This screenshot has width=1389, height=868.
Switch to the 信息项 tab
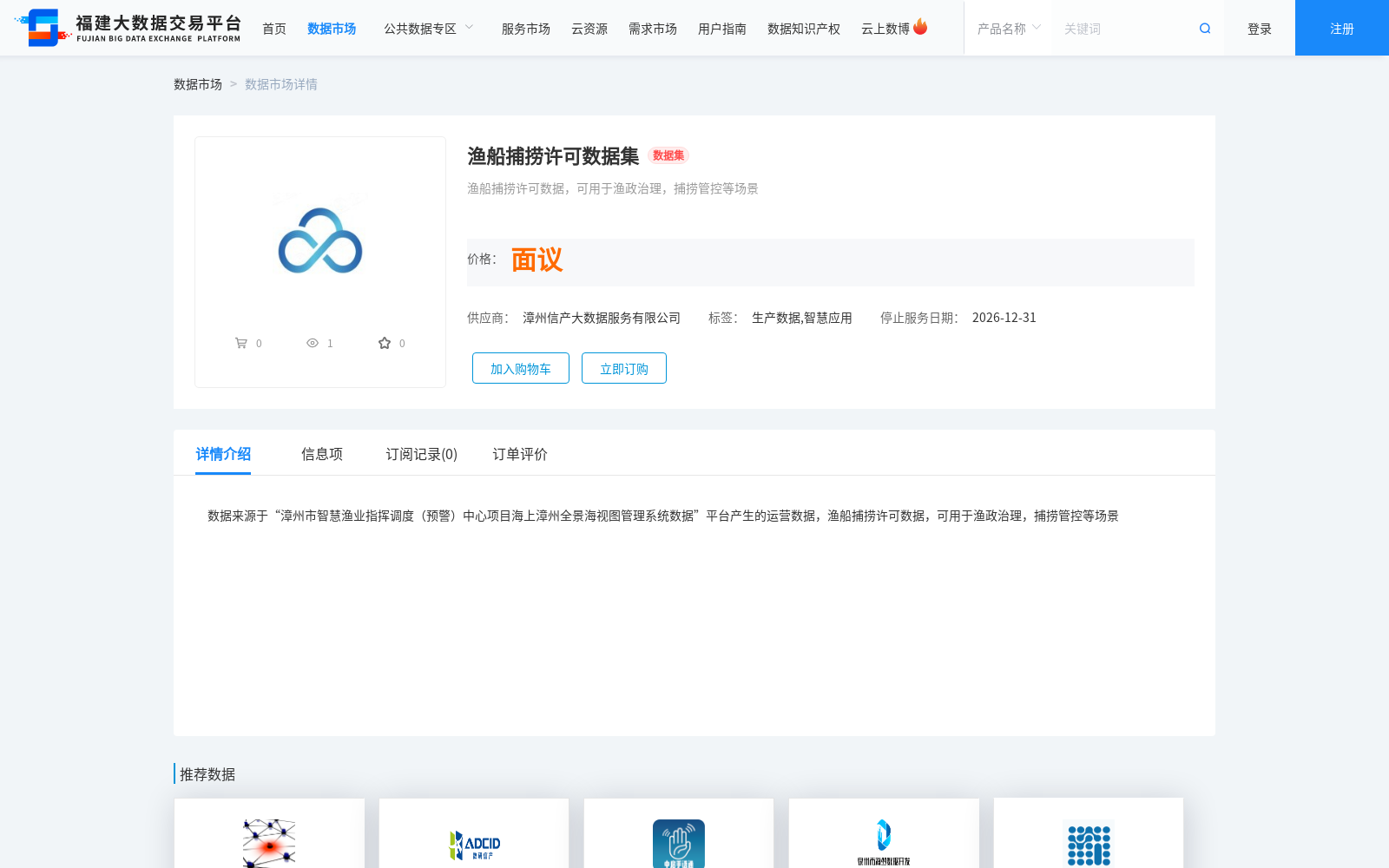tap(322, 454)
